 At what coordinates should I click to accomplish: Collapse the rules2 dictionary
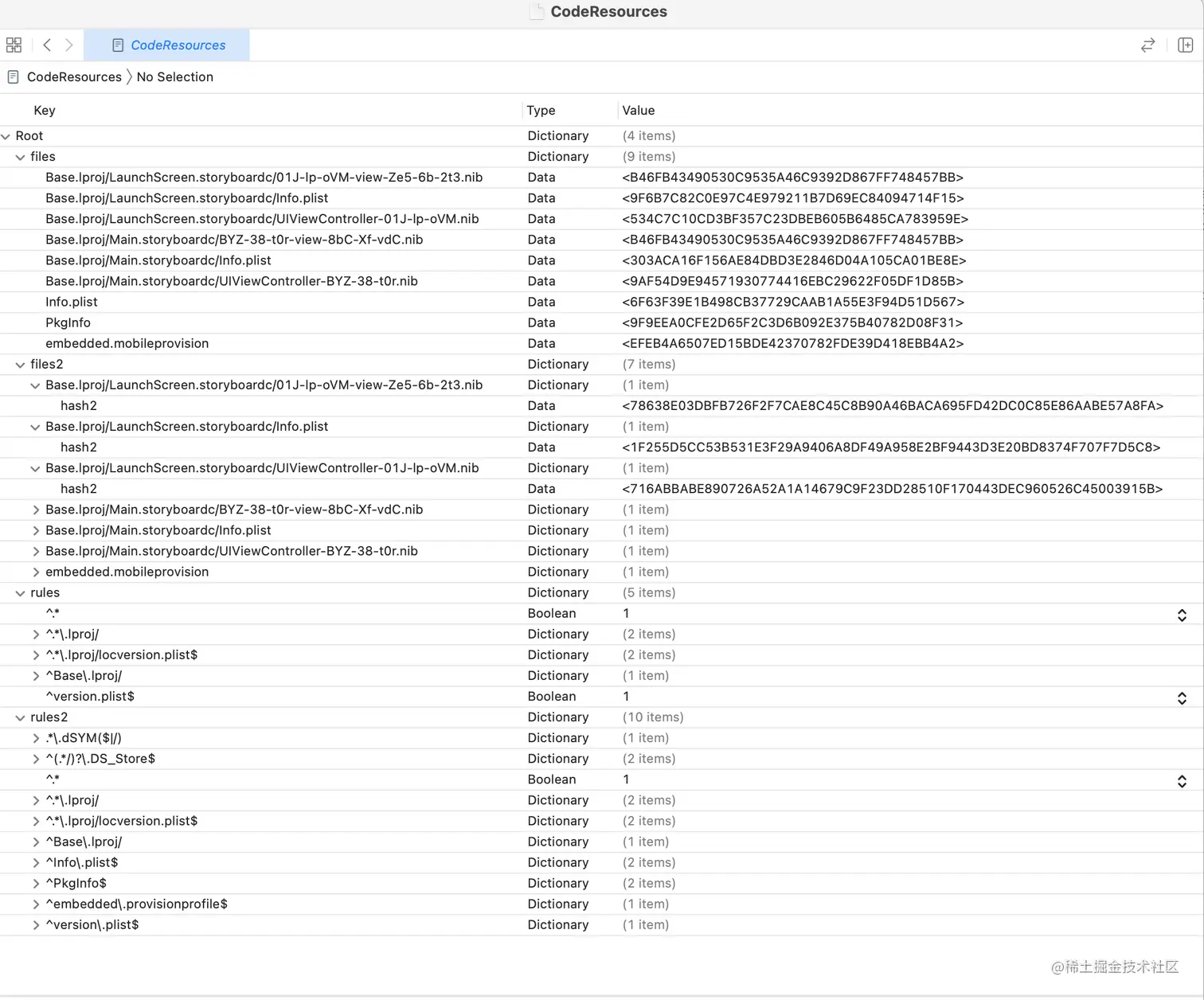coord(21,717)
